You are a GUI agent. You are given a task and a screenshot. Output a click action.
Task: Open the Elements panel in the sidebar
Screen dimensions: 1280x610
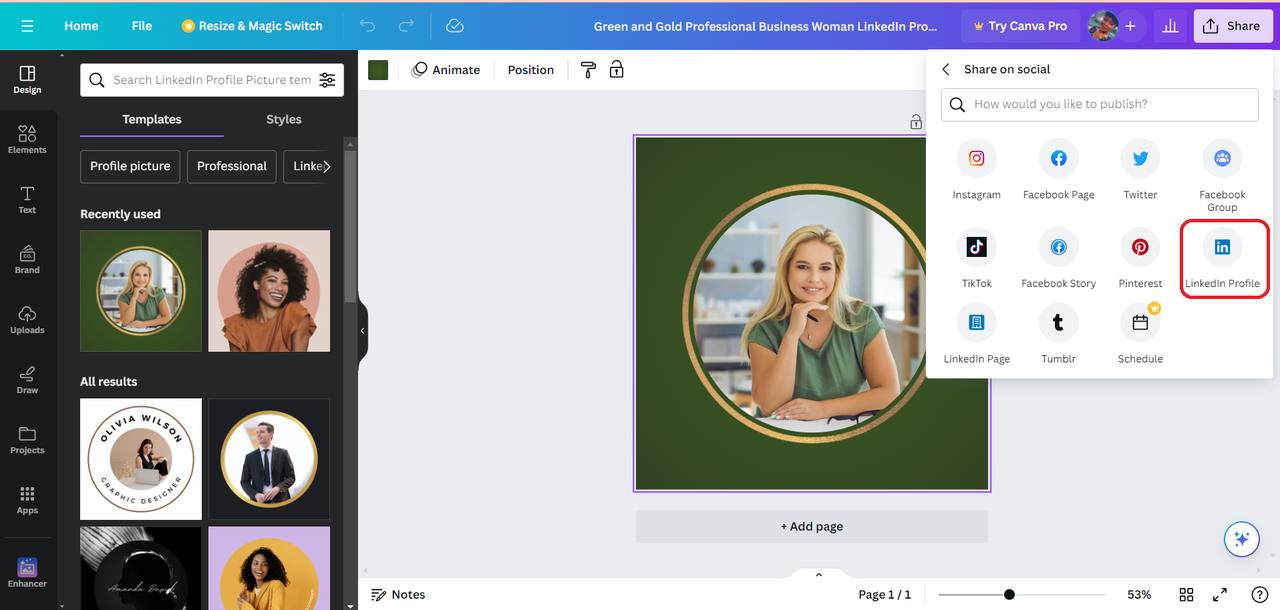[27, 140]
